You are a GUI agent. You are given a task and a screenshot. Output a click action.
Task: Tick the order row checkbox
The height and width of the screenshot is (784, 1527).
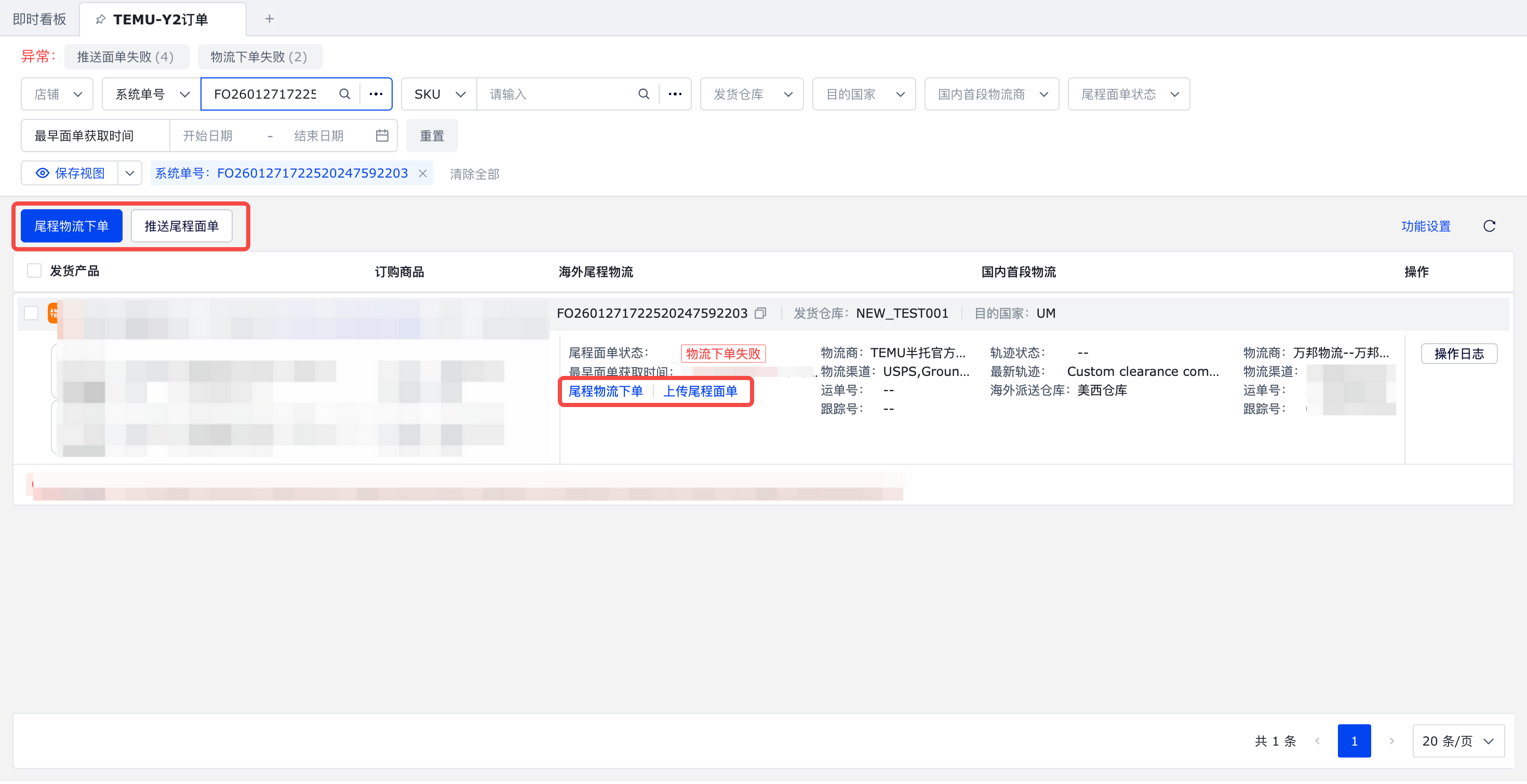pyautogui.click(x=31, y=314)
